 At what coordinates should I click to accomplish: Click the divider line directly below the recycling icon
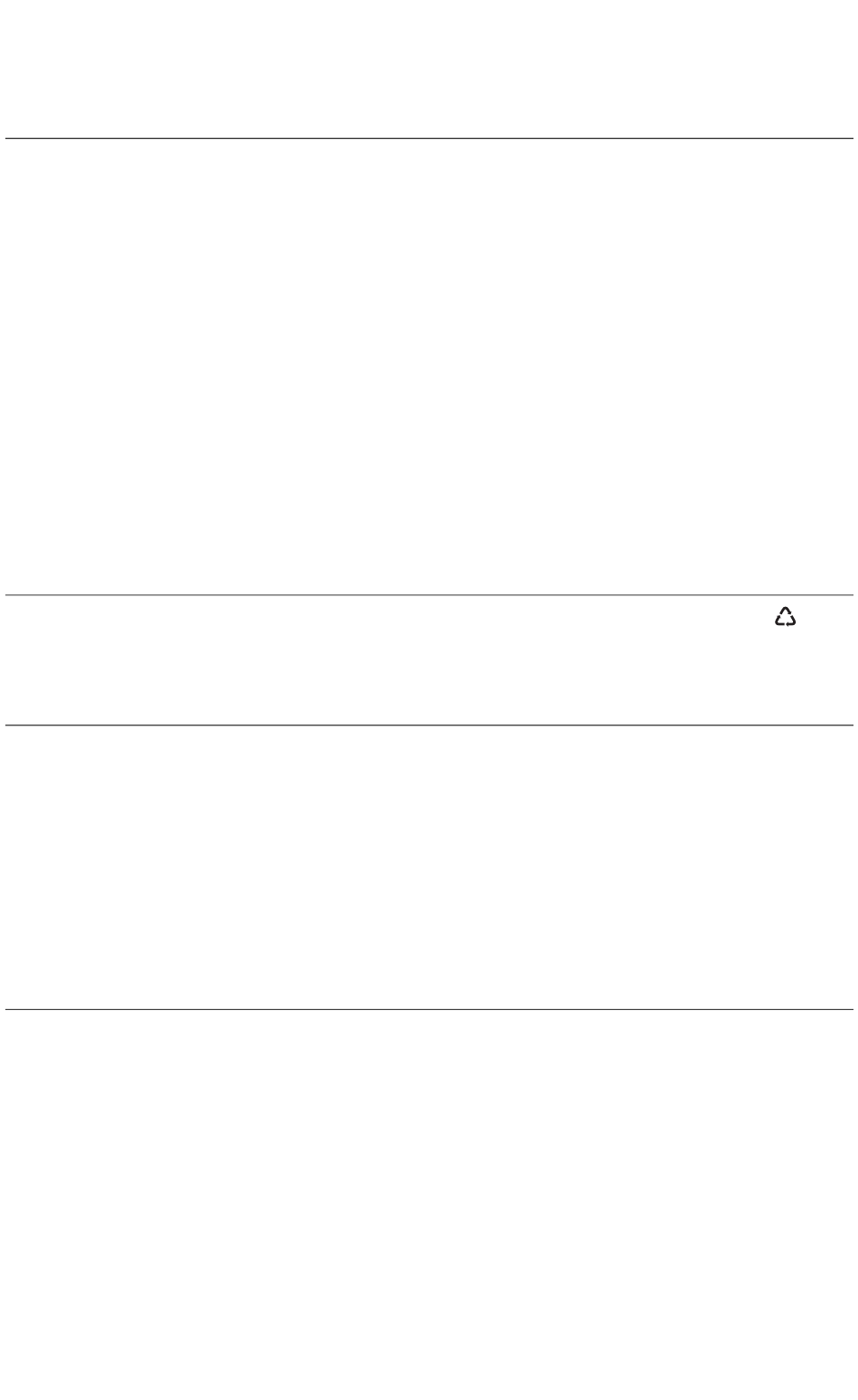(429, 724)
